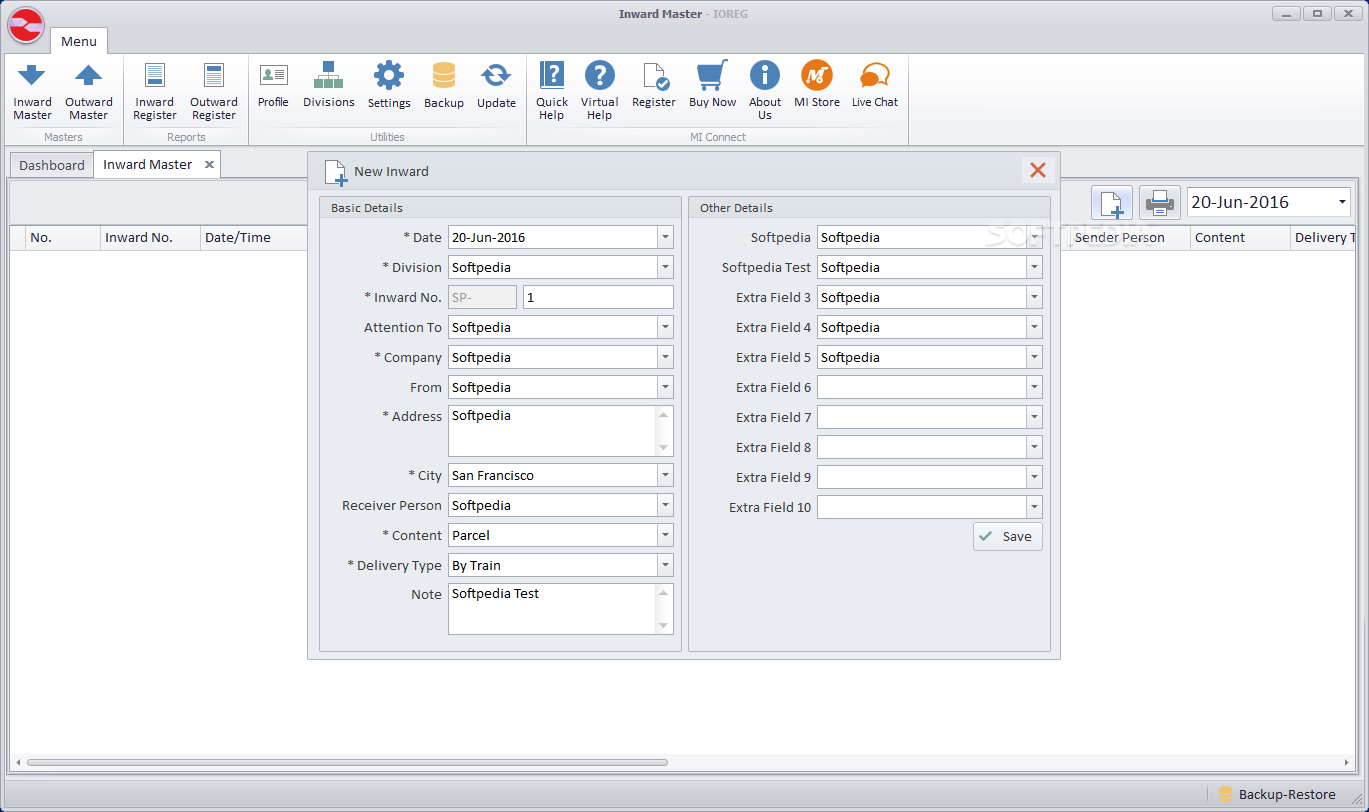Screen dimensions: 1369x812
Task: Expand the Delivery Type dropdown
Action: pos(665,566)
